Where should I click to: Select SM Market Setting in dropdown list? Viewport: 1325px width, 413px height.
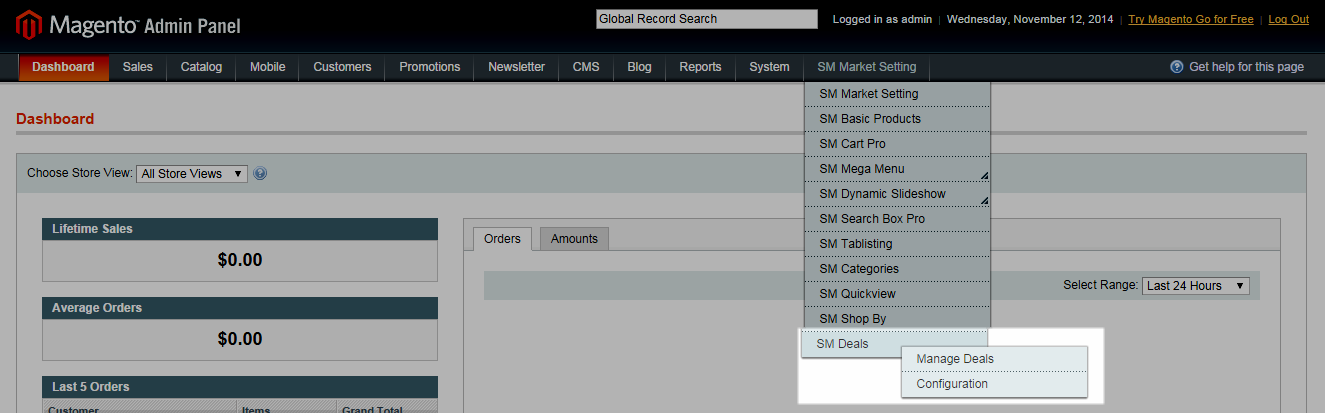click(897, 94)
